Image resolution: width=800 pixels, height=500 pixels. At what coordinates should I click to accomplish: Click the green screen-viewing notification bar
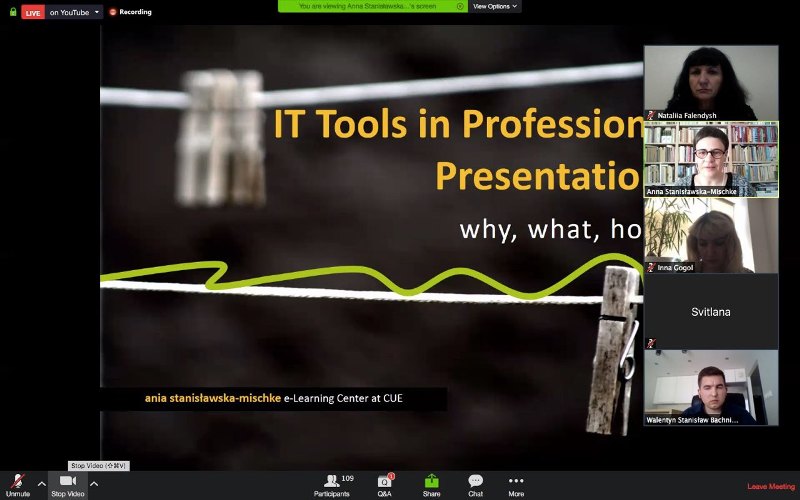click(x=372, y=6)
